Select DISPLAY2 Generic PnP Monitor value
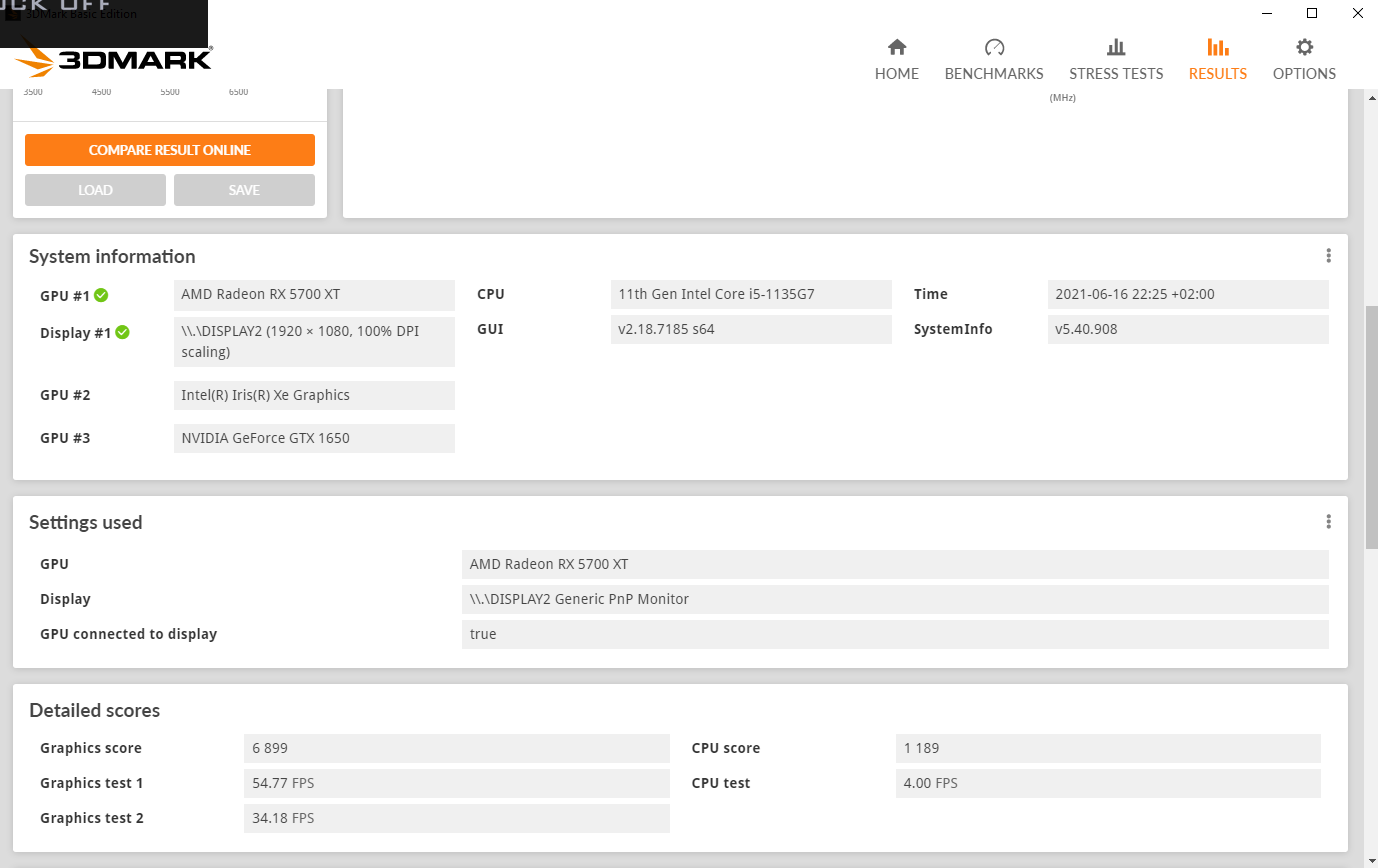The height and width of the screenshot is (868, 1378). 895,599
